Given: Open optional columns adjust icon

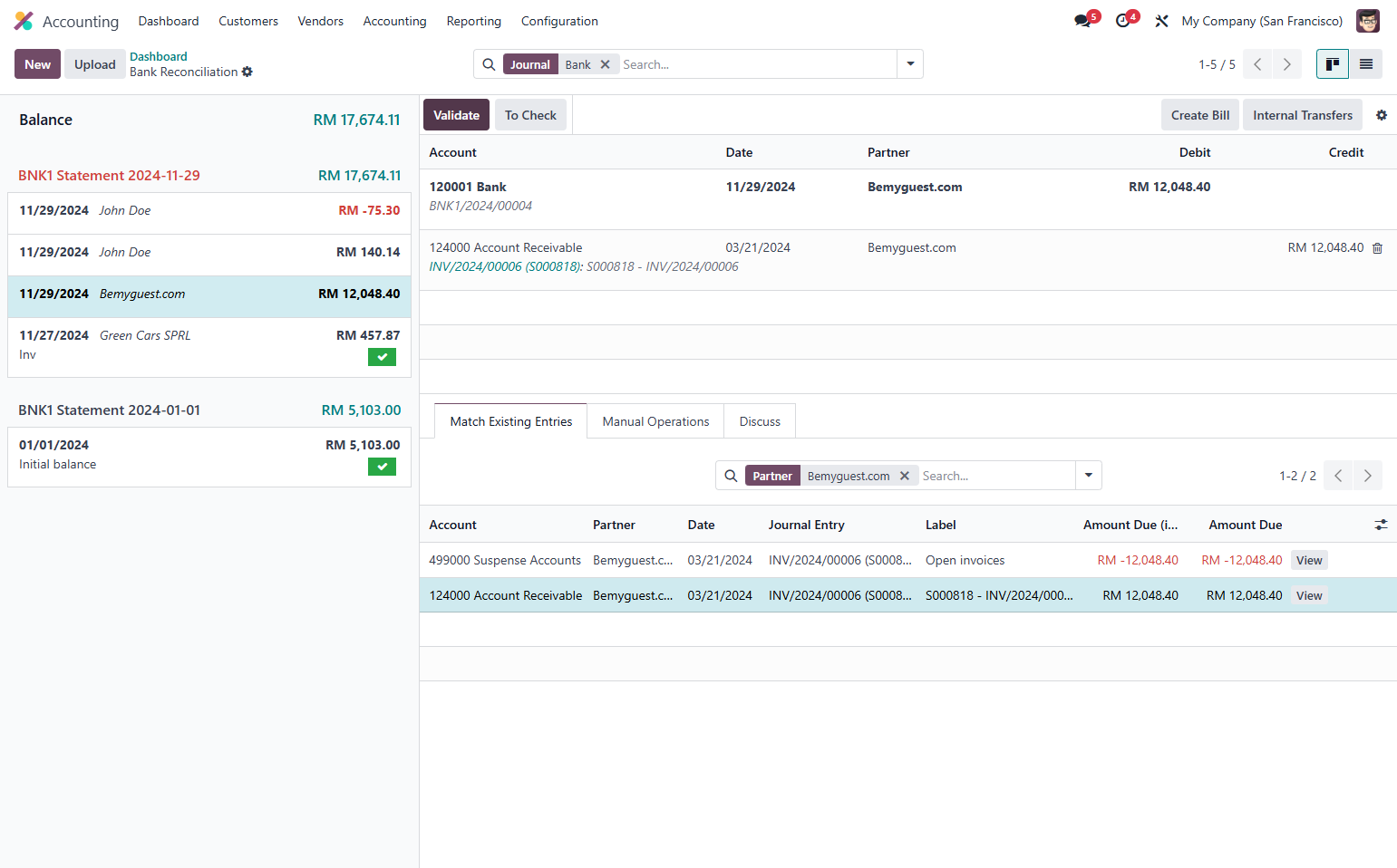Looking at the screenshot, I should click(1381, 525).
